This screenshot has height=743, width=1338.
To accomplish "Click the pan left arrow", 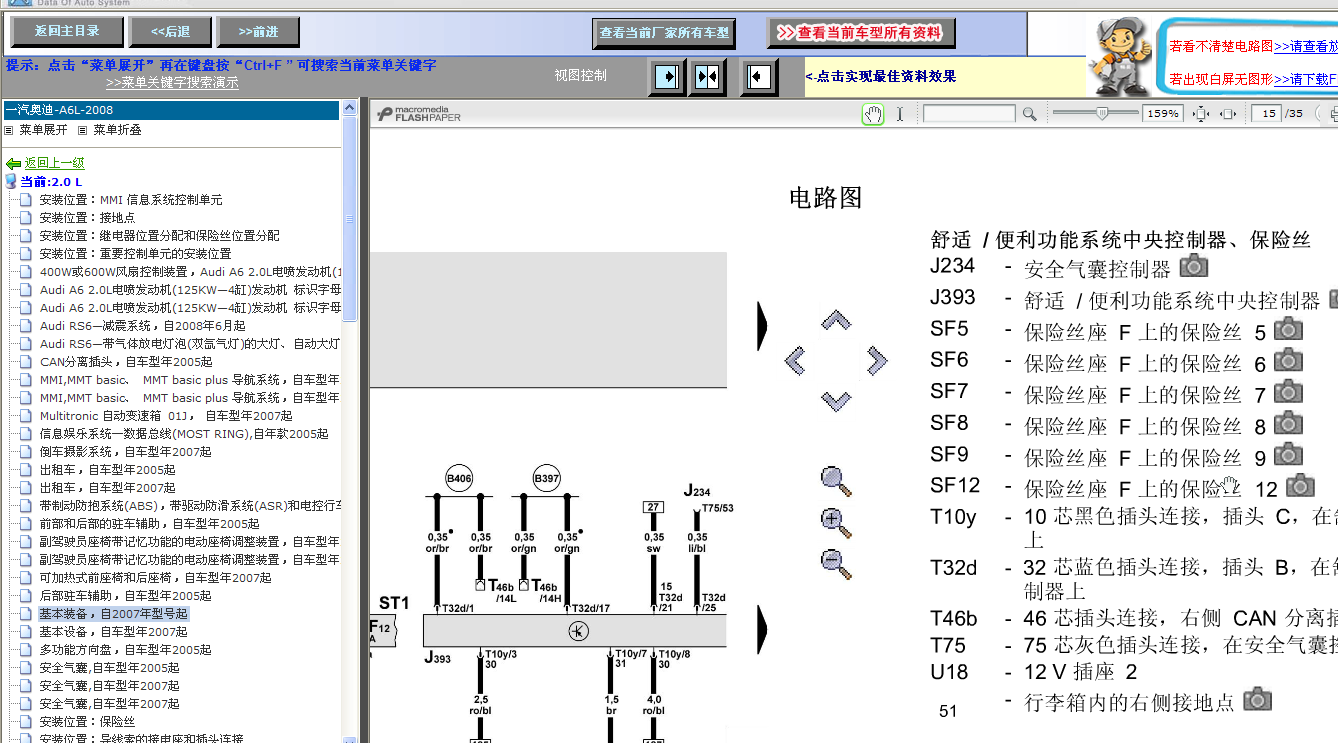I will click(x=796, y=360).
